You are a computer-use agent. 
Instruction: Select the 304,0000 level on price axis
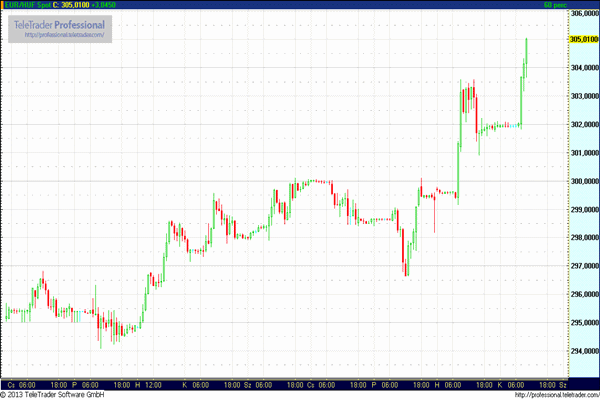(583, 68)
